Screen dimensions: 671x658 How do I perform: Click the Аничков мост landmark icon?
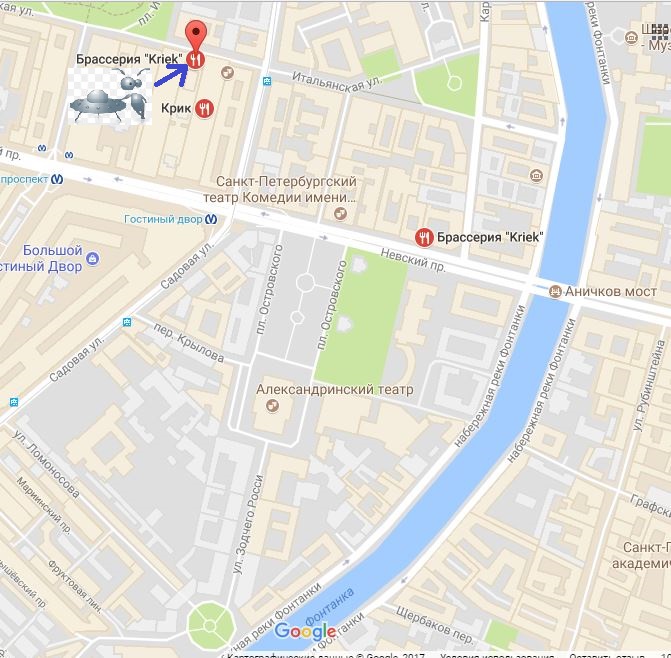555,291
